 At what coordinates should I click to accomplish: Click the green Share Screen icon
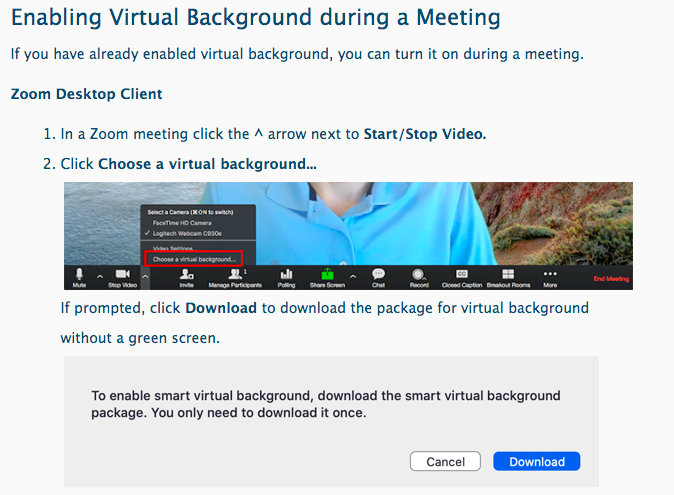point(326,273)
